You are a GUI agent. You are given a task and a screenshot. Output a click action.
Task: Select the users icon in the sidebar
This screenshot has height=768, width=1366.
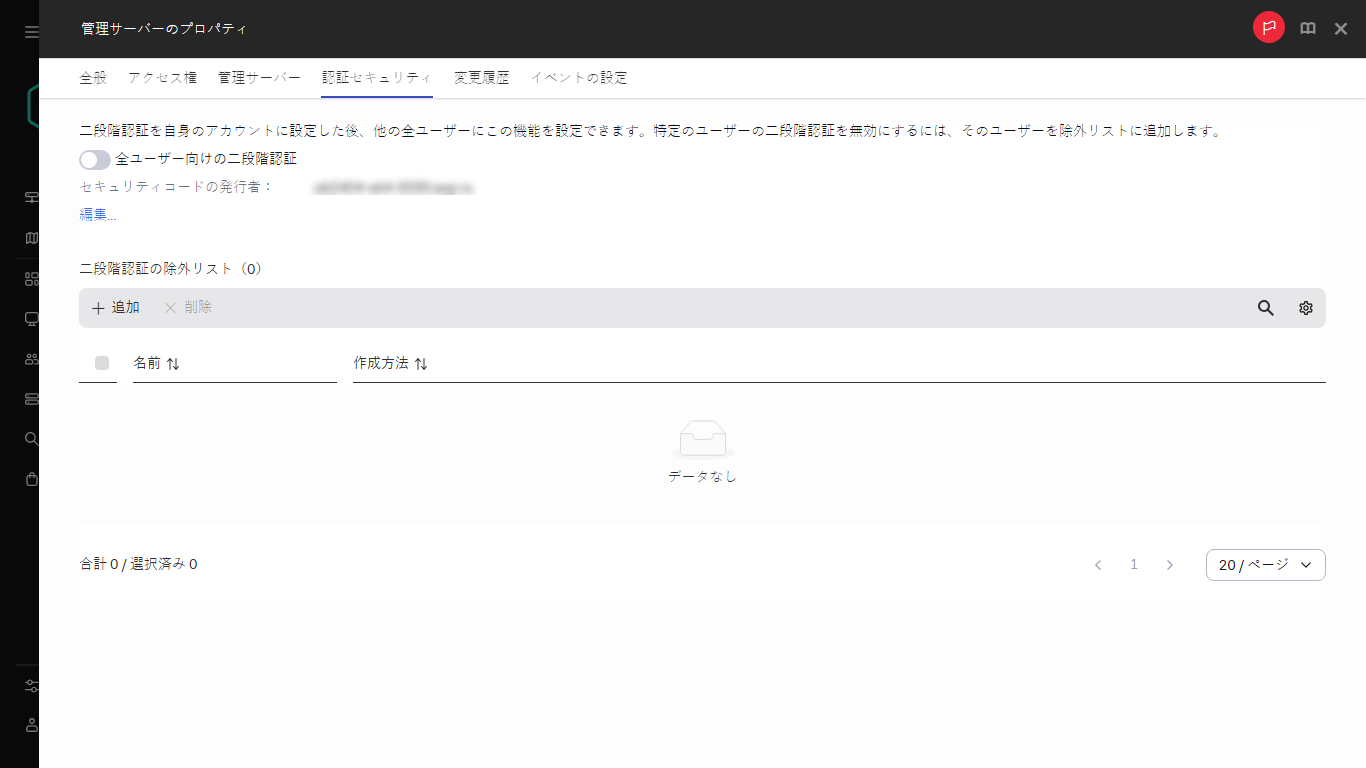pos(30,358)
